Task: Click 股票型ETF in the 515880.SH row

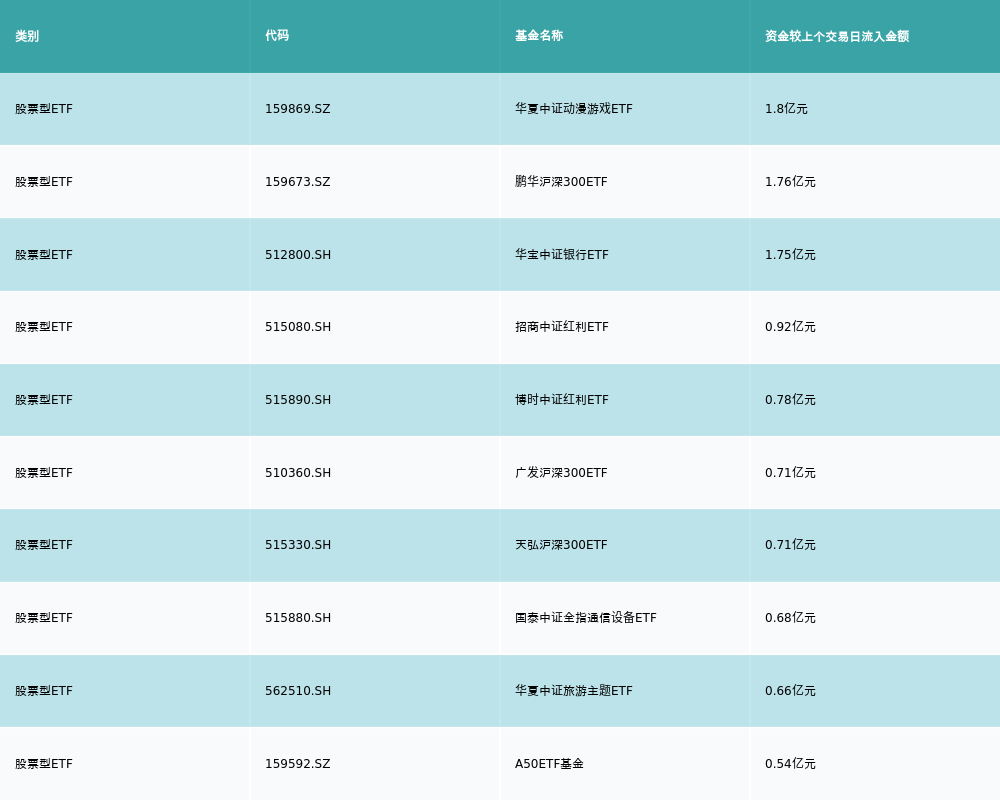Action: coord(44,618)
